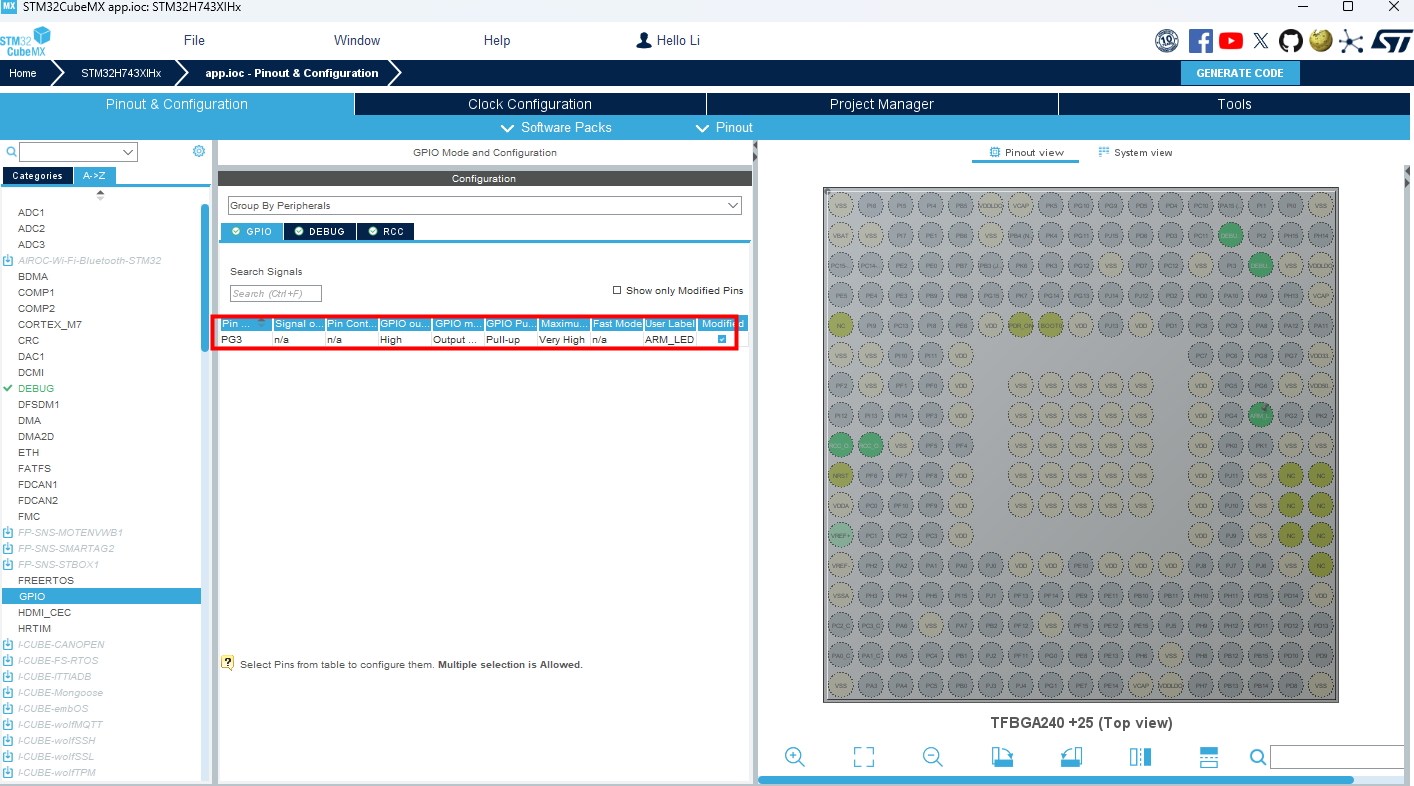Click the question-mark tip icon
This screenshot has height=786, width=1414.
click(x=227, y=663)
